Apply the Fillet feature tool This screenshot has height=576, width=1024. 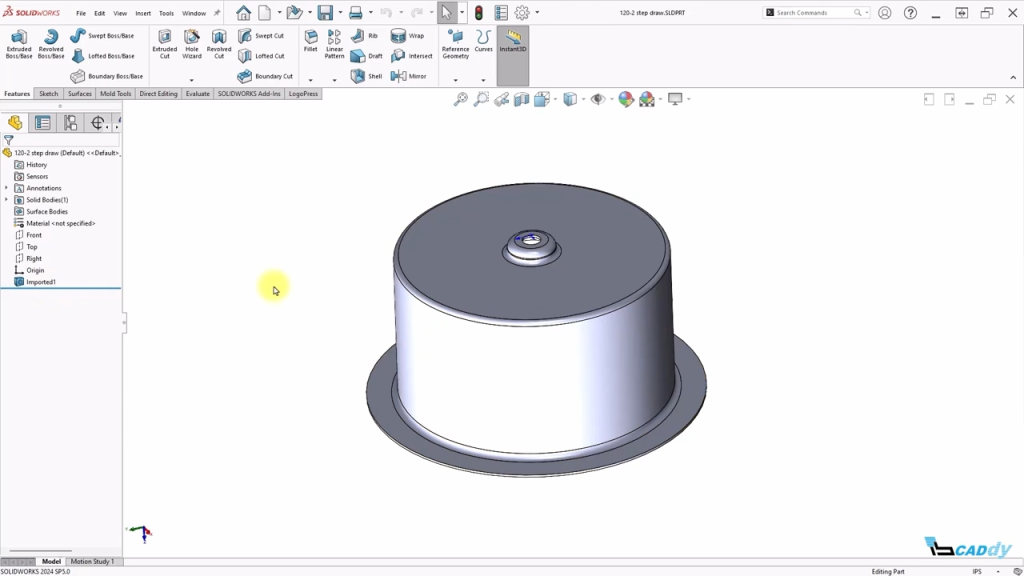coord(311,41)
